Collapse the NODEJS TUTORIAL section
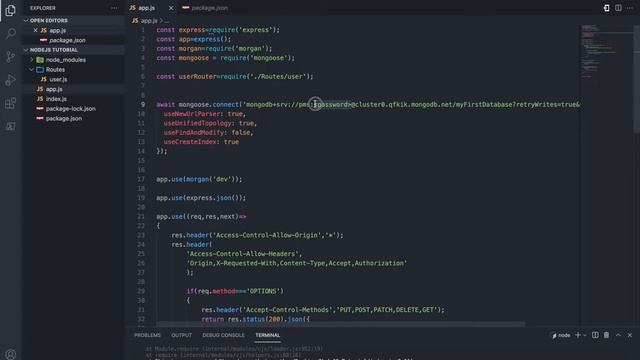The width and height of the screenshot is (640, 360). [x=53, y=50]
